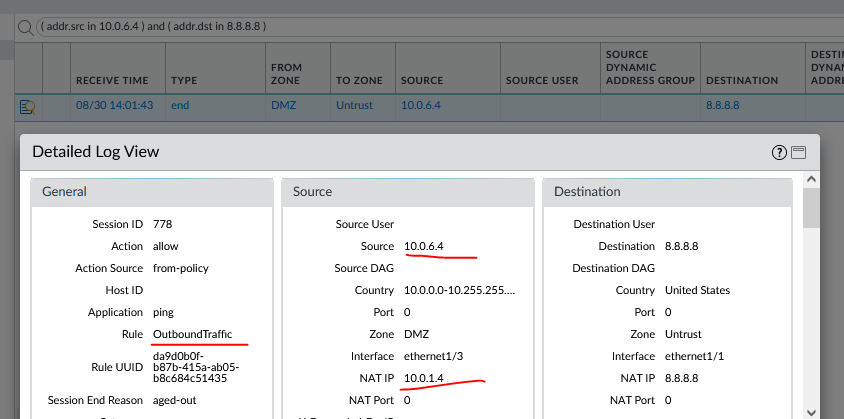Sort by Receive Time column header
The width and height of the screenshot is (844, 419).
(x=112, y=80)
